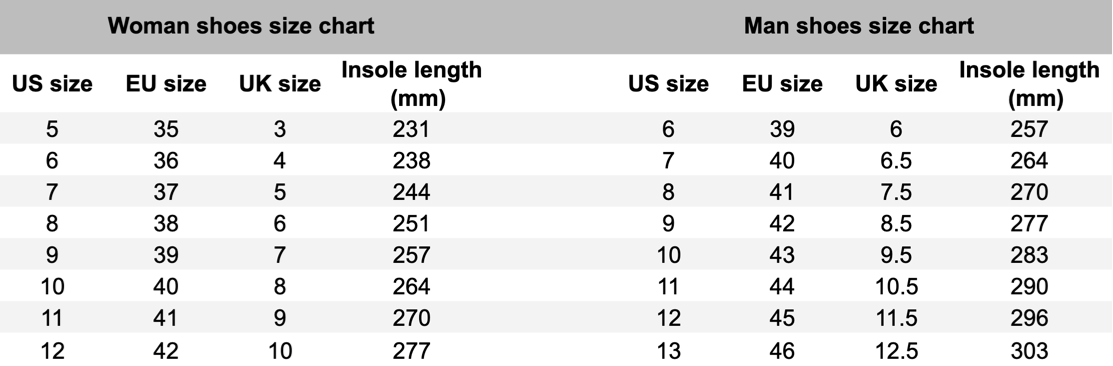The width and height of the screenshot is (1113, 366).
Task: Select woman's insole length value 231
Action: (x=411, y=129)
